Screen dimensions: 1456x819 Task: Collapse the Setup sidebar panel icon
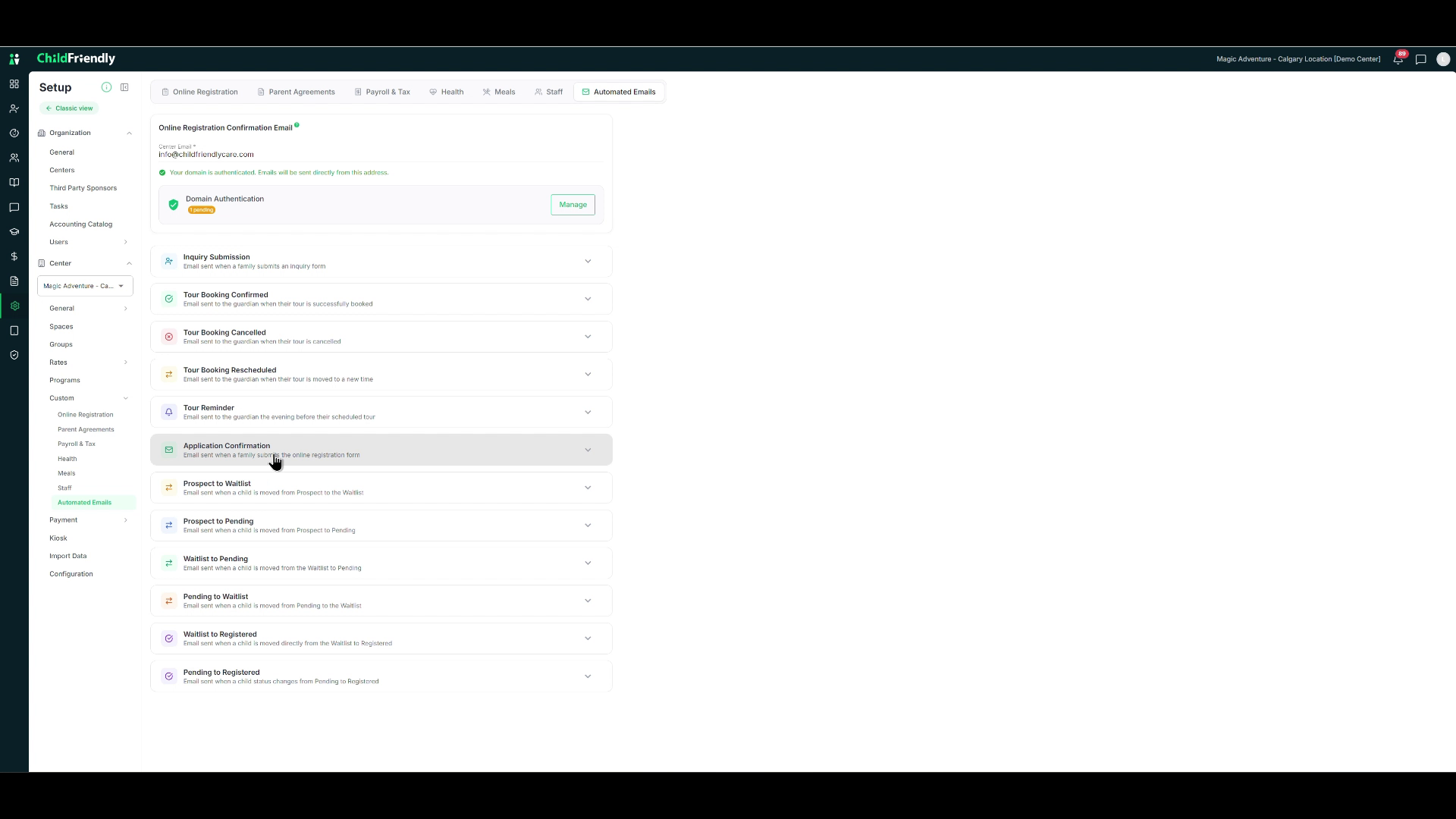pos(124,87)
